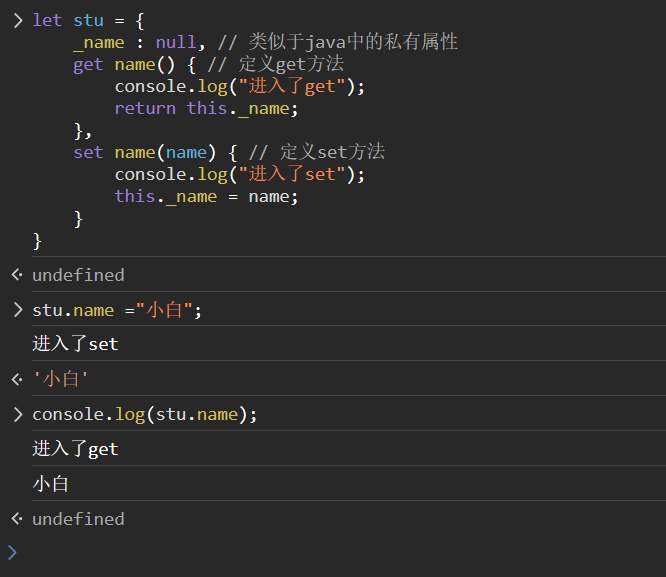
Task: Click the first undefined result text
Action: coord(78,275)
